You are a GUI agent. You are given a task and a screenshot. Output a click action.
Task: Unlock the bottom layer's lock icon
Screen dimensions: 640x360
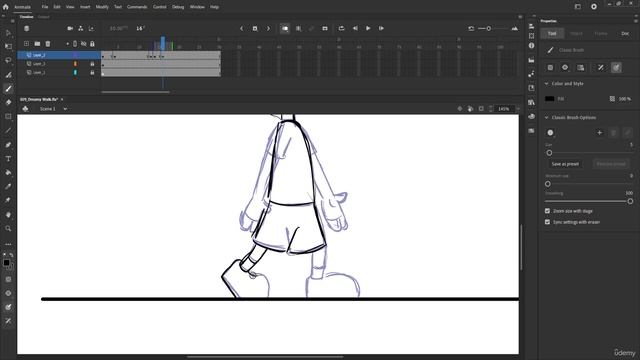pyautogui.click(x=92, y=72)
